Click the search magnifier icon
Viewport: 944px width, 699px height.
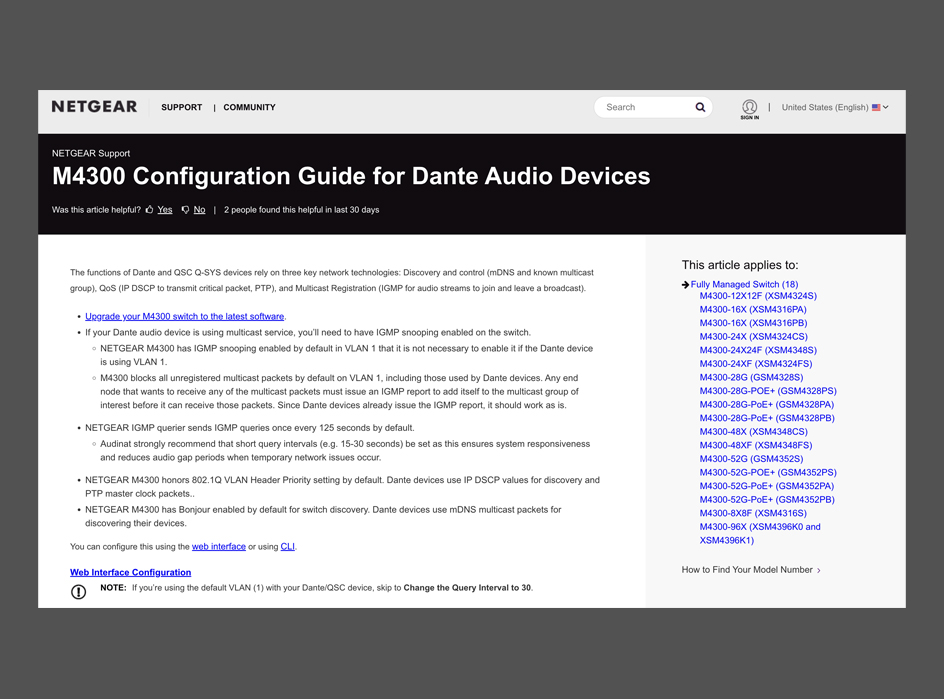700,107
